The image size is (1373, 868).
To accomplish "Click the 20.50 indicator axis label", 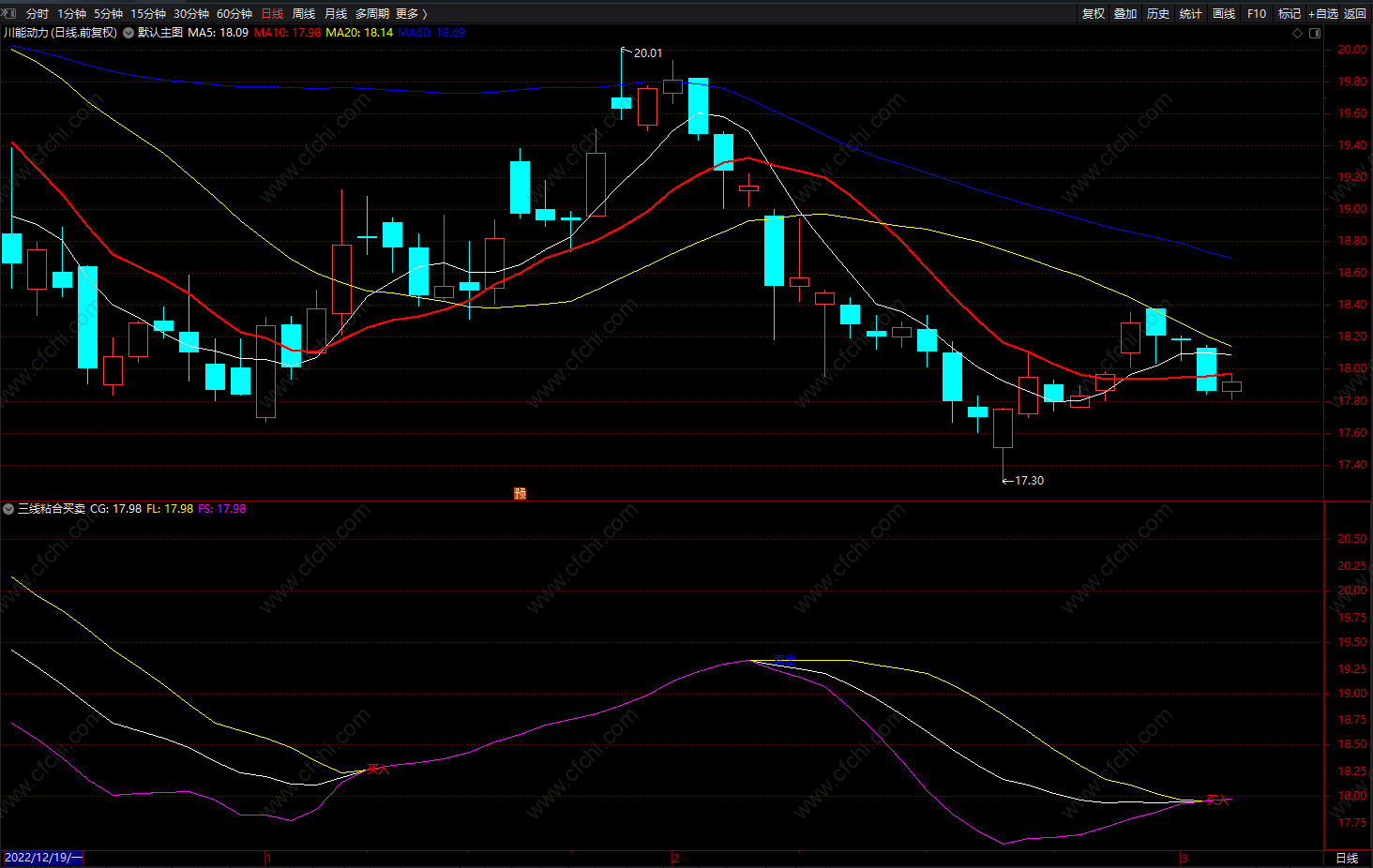I will [x=1352, y=539].
